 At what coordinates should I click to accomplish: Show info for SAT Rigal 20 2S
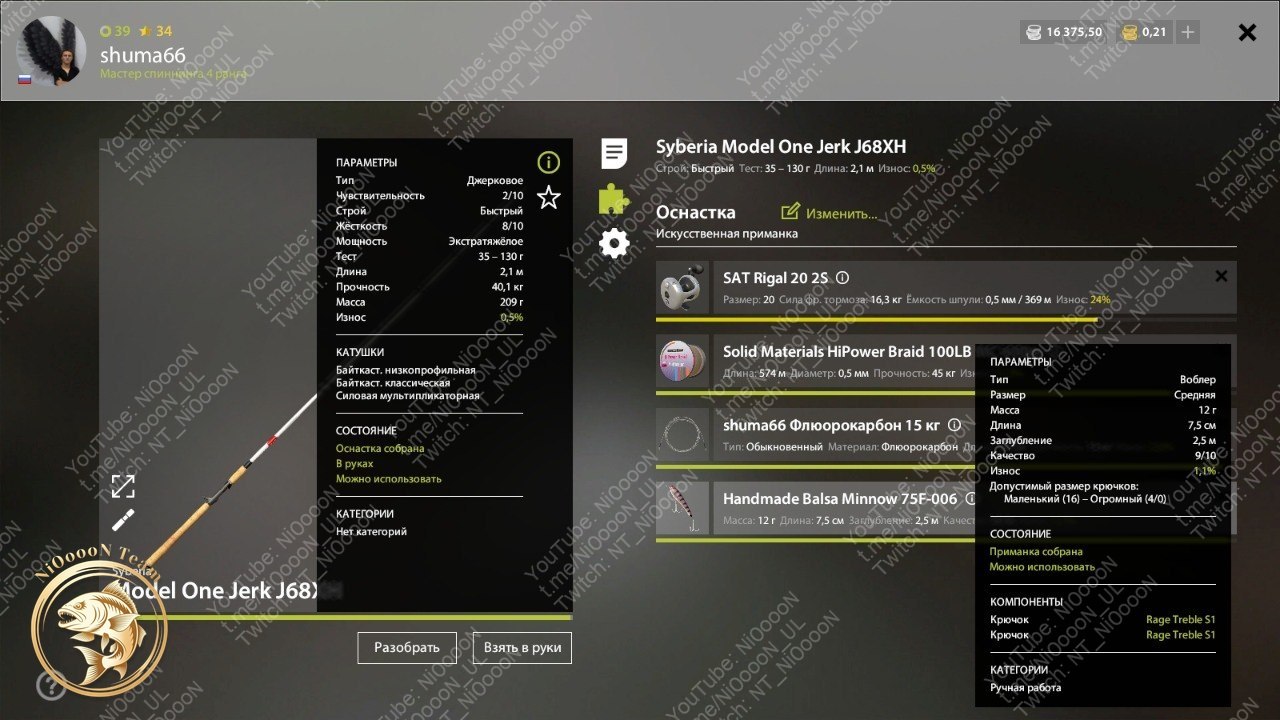coord(842,278)
